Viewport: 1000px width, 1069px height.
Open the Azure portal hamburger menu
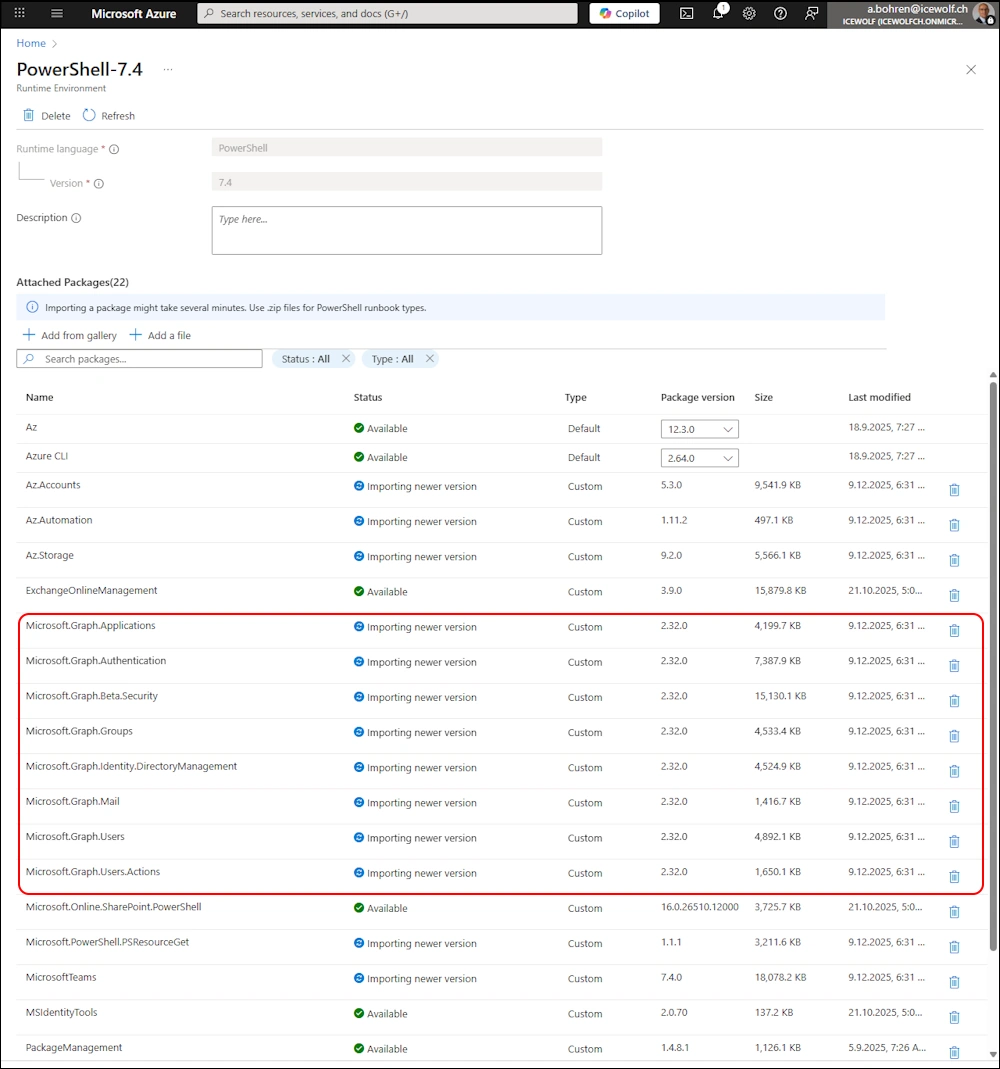pyautogui.click(x=57, y=14)
